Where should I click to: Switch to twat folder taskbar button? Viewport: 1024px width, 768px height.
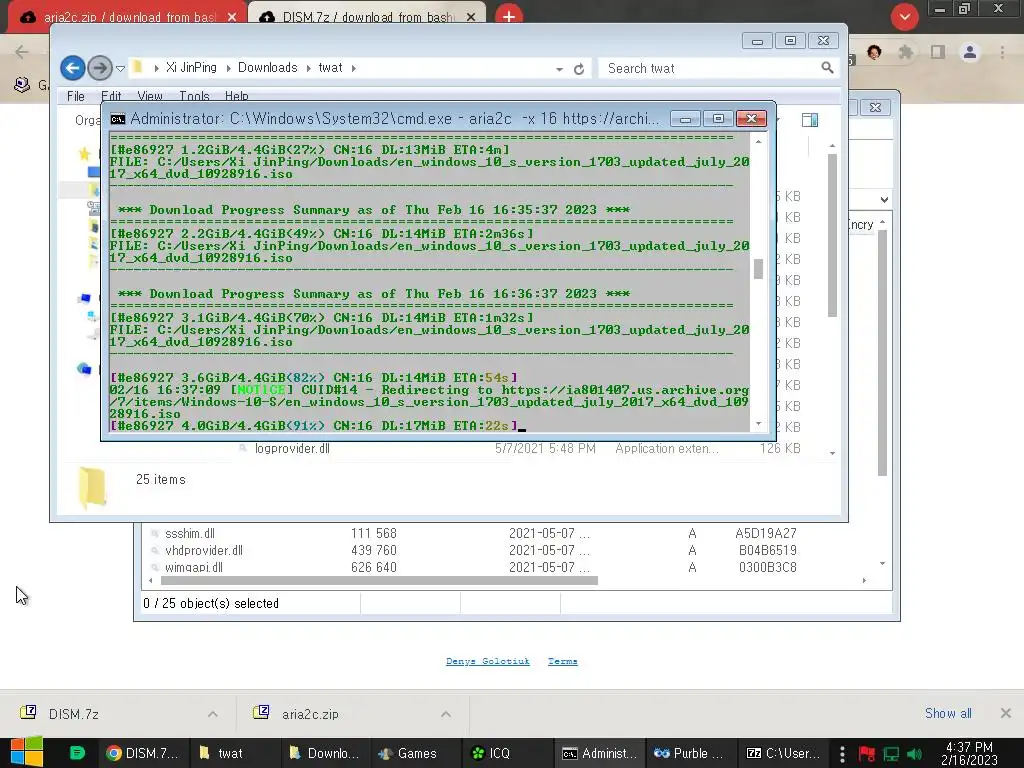click(x=234, y=753)
